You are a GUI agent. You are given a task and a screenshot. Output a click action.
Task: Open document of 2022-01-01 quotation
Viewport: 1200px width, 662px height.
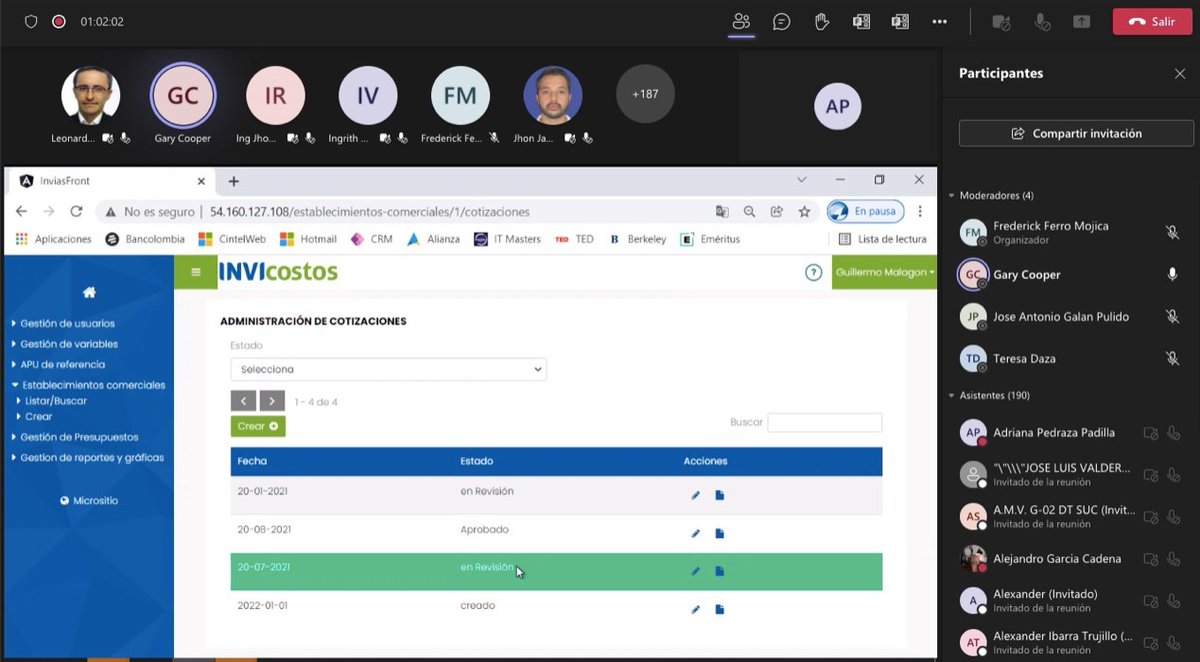point(719,609)
